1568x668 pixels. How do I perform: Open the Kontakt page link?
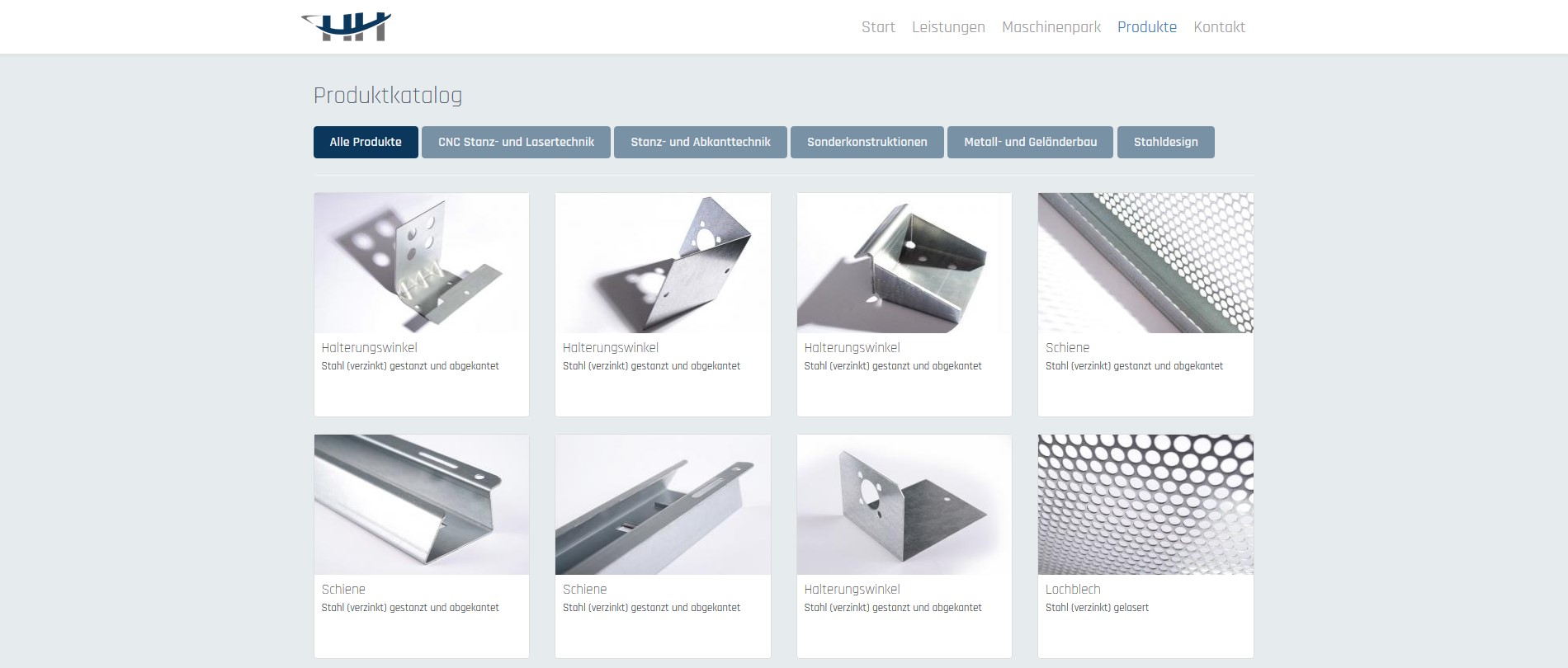(x=1219, y=27)
